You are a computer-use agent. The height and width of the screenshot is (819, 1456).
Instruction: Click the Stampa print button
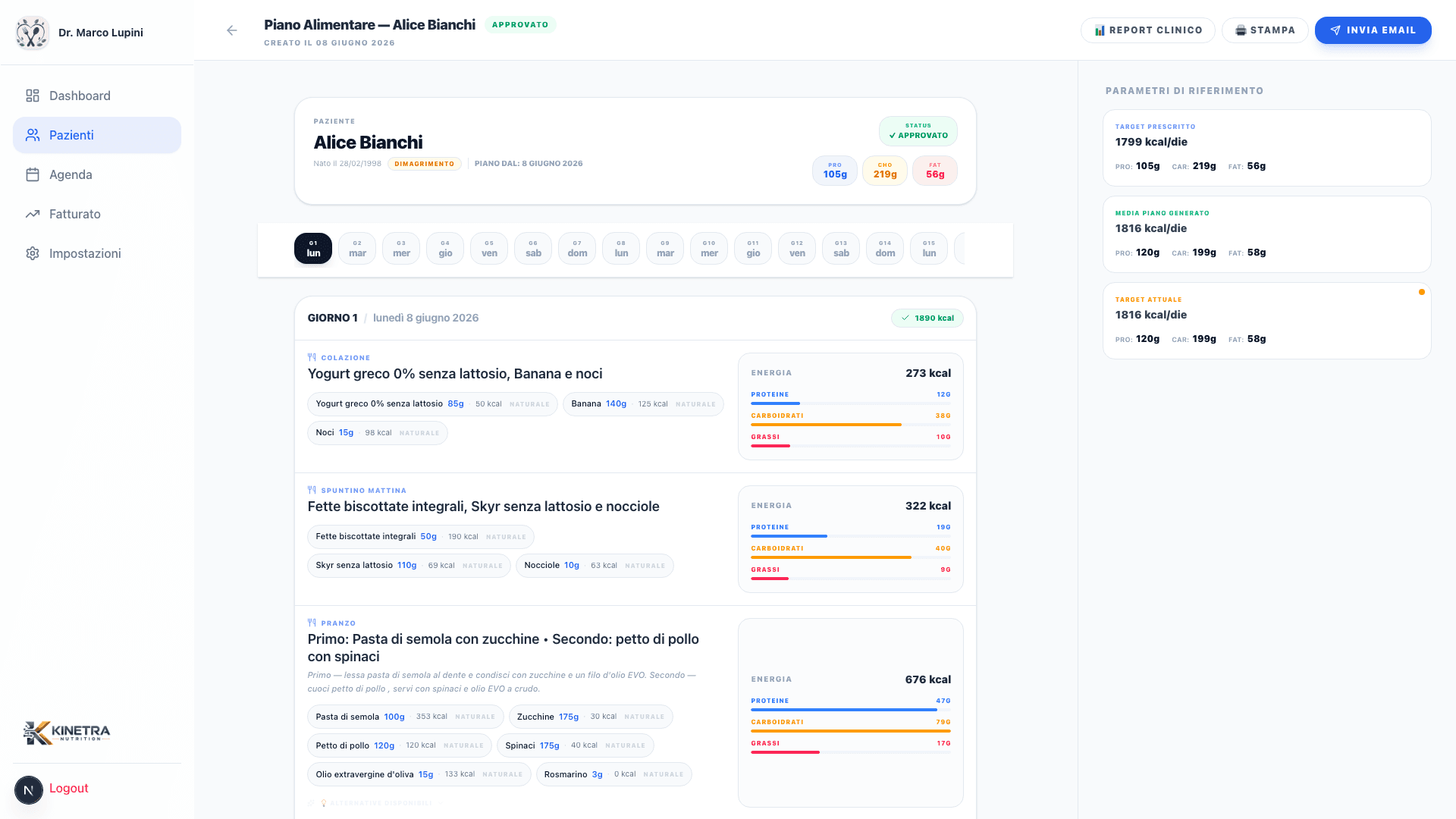click(1264, 30)
